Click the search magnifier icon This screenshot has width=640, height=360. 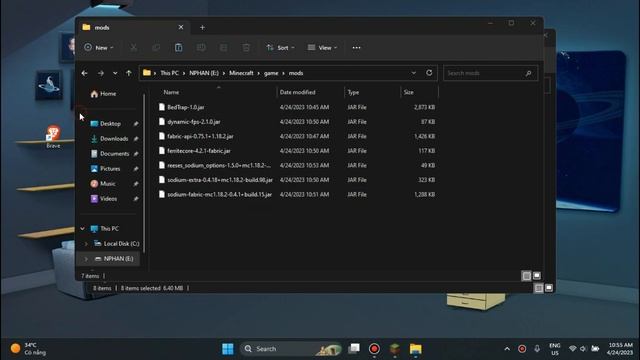coord(528,73)
